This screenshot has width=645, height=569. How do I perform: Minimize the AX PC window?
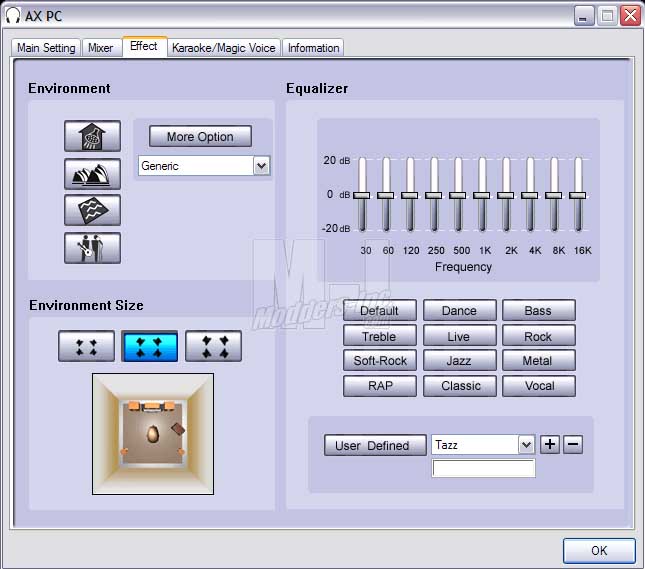584,16
